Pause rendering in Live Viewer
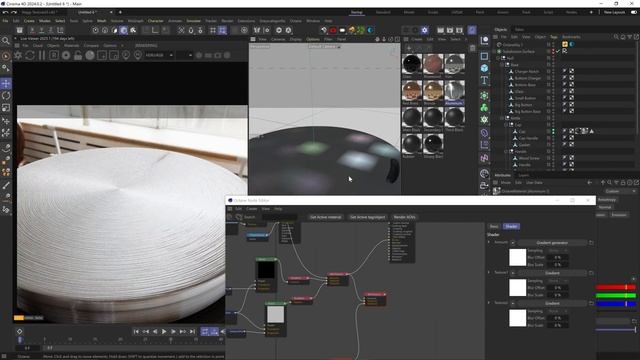Image resolution: width=640 pixels, height=360 pixels. [42, 55]
